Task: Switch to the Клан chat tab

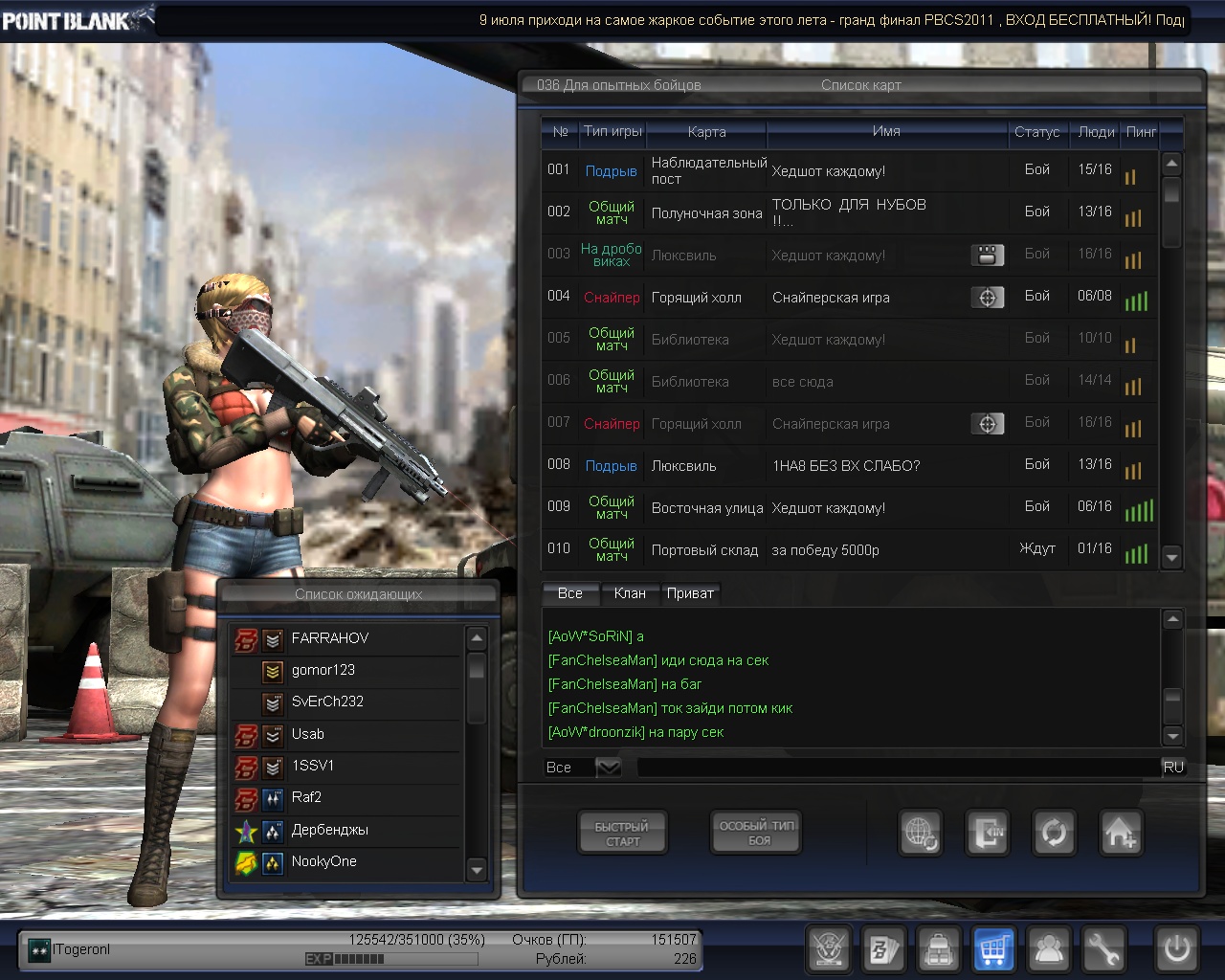Action: click(x=629, y=593)
